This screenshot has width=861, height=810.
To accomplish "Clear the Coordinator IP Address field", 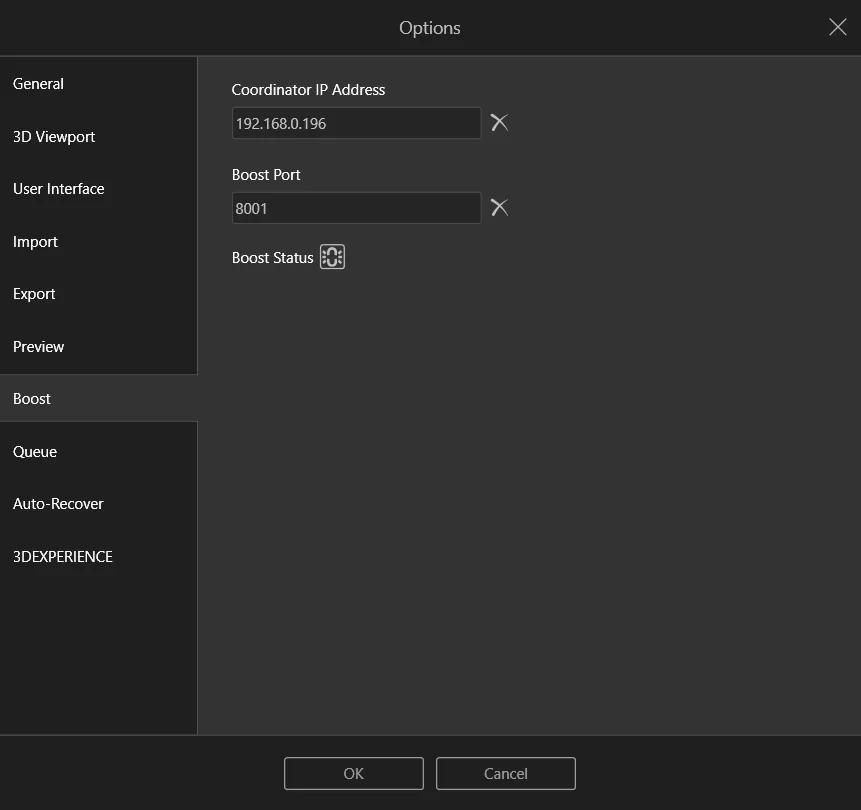I will tap(499, 122).
